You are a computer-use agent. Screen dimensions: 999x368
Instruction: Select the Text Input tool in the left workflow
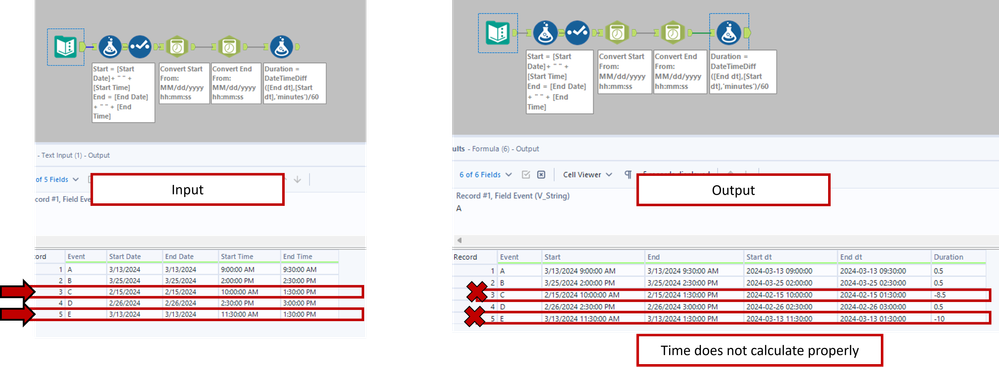click(x=65, y=46)
